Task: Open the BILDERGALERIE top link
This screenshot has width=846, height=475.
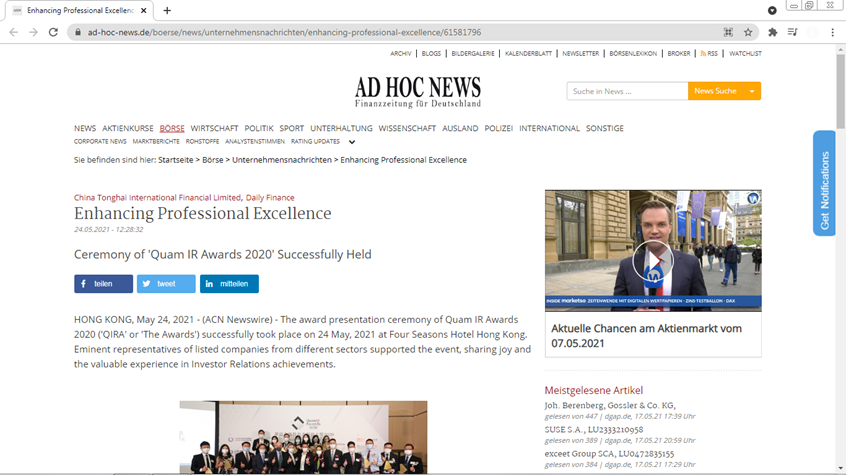Action: click(473, 53)
